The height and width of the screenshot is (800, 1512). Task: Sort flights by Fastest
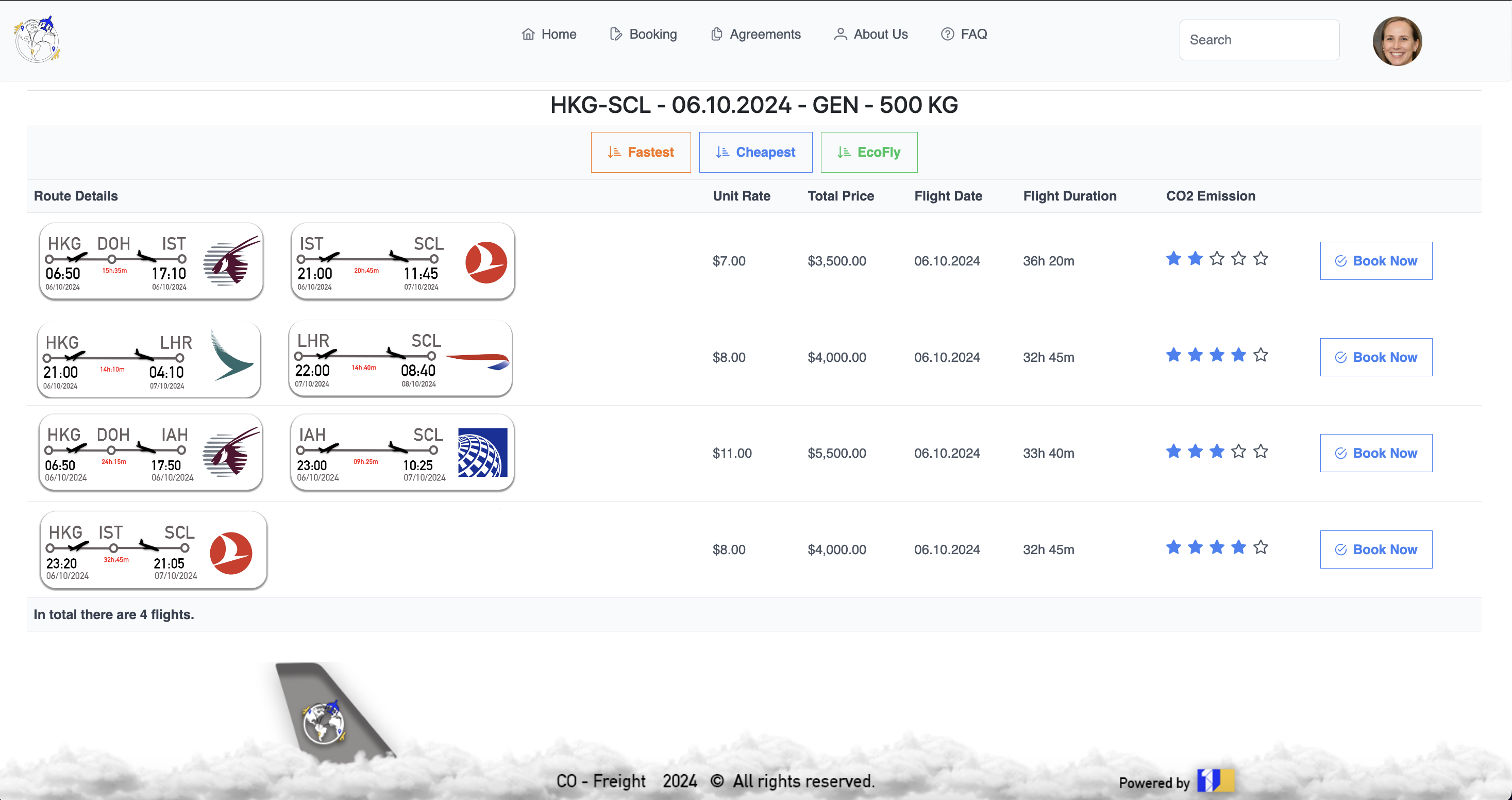tap(641, 152)
